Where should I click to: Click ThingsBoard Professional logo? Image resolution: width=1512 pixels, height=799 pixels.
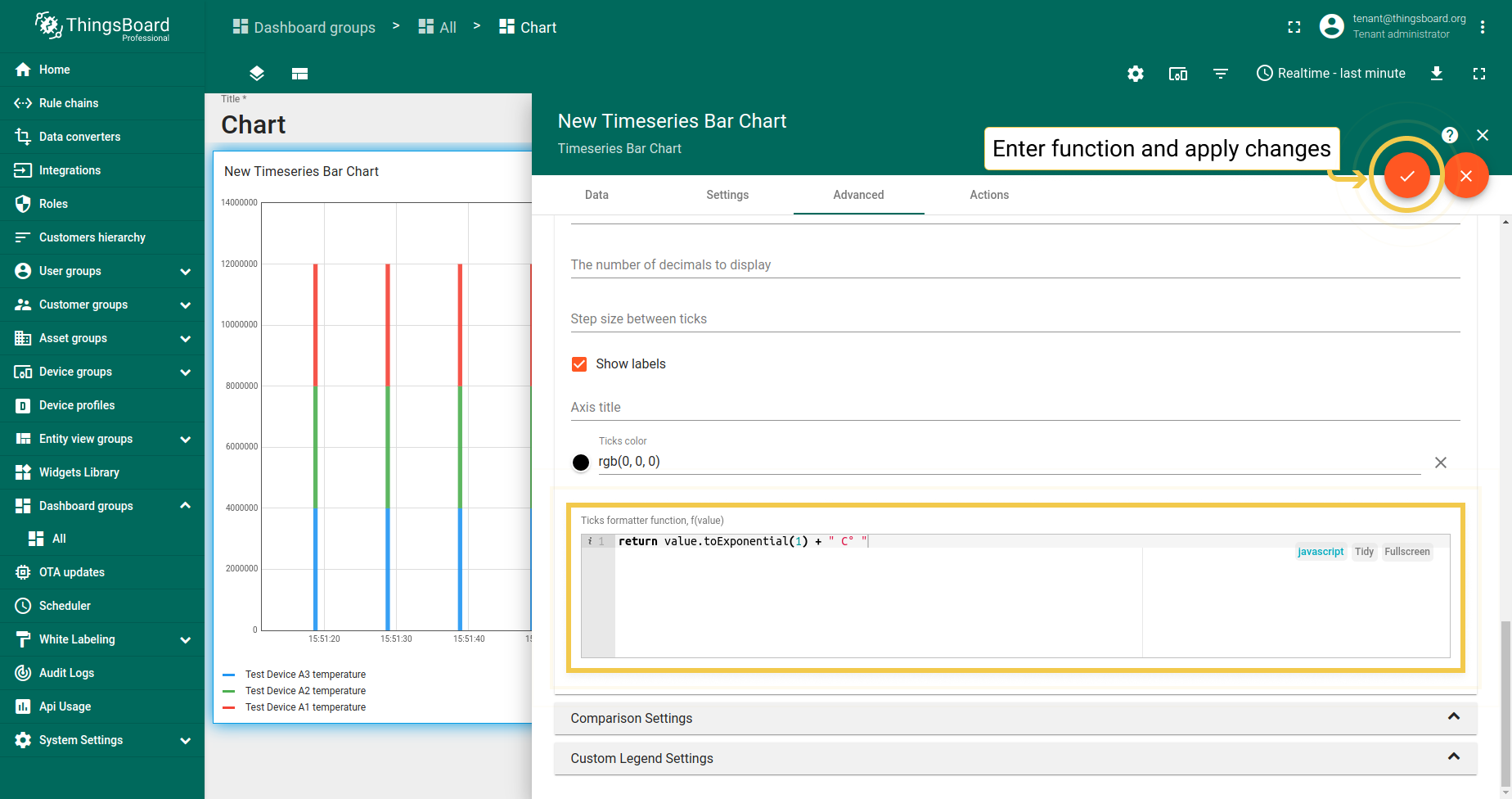pos(102,27)
